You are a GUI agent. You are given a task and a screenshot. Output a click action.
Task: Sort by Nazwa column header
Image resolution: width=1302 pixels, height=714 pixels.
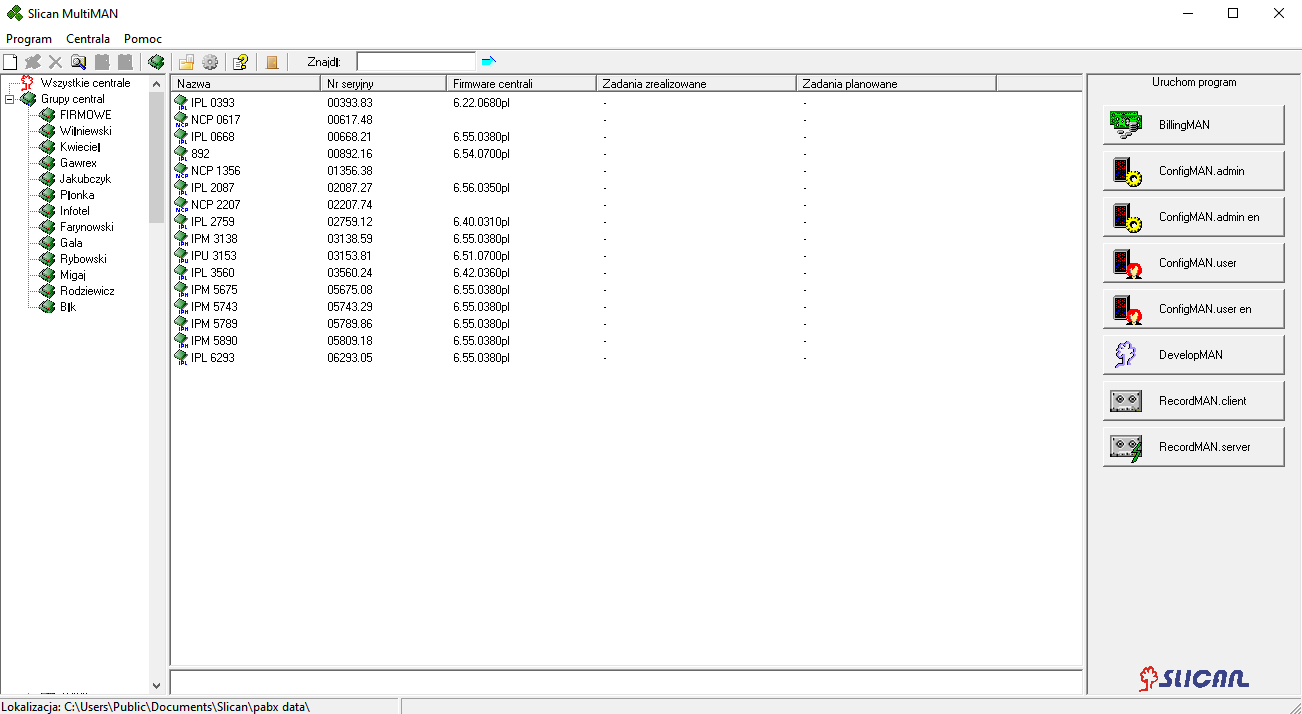[246, 83]
